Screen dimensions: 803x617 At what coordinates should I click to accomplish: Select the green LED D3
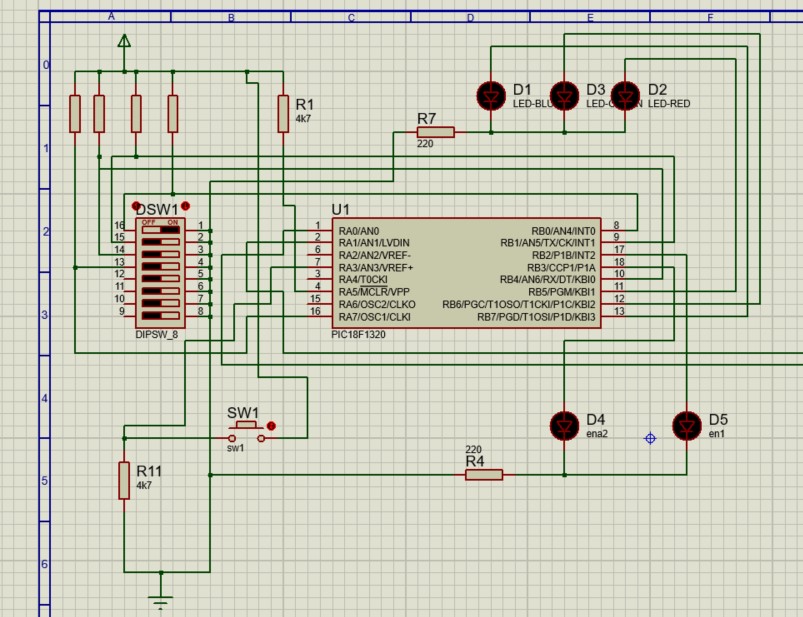[566, 95]
